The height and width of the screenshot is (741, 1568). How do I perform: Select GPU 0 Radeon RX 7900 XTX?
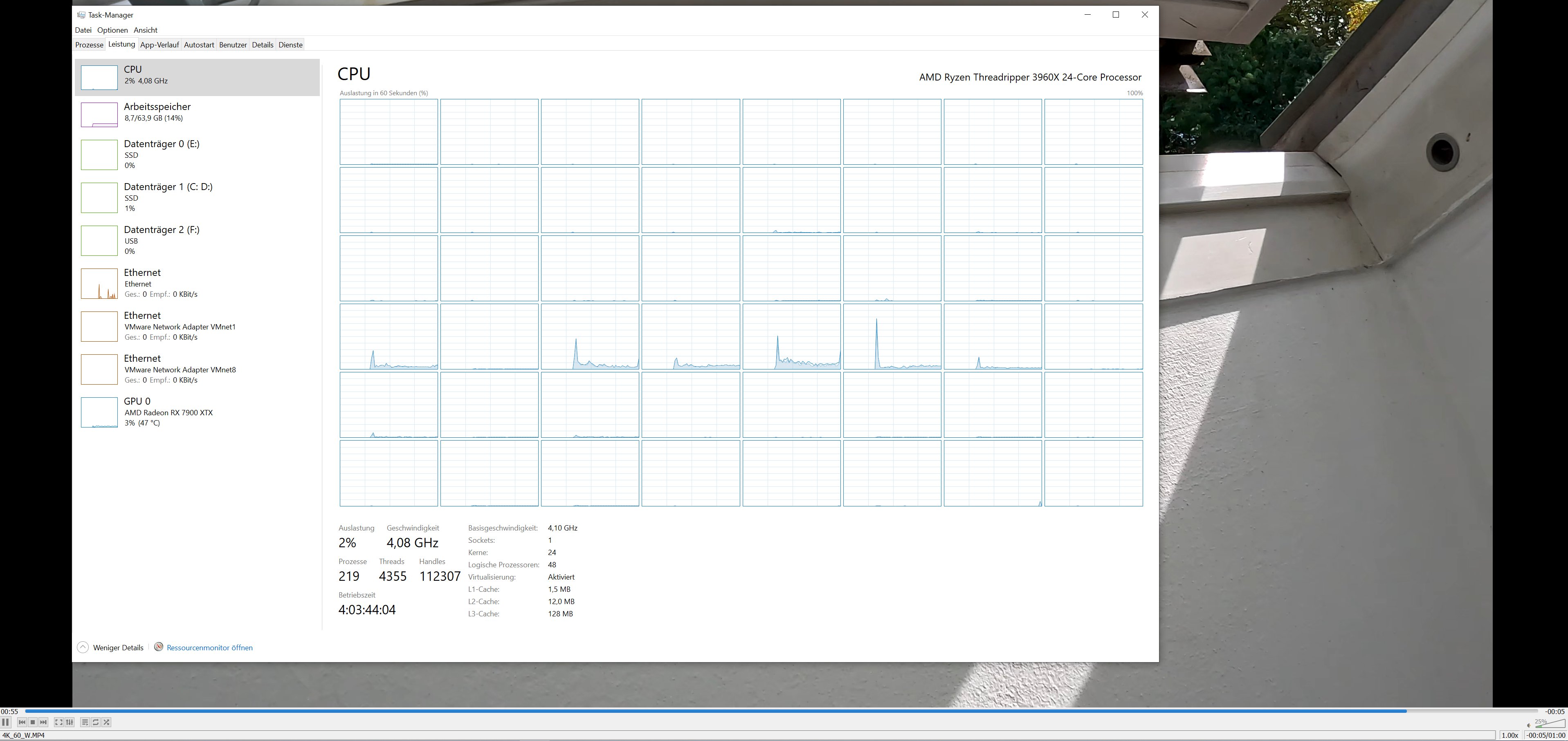pos(168,412)
